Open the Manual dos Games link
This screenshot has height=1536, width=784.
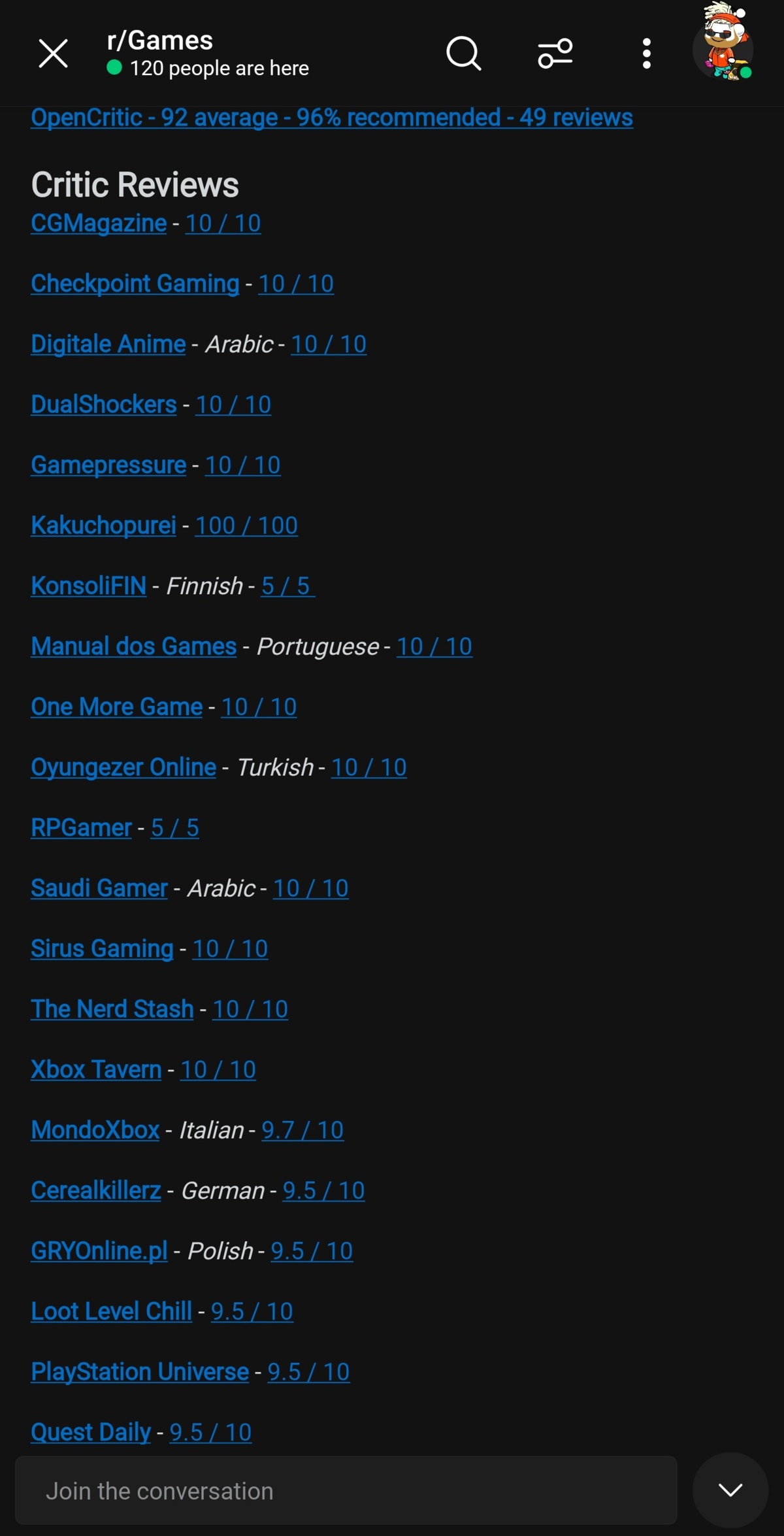click(x=134, y=646)
